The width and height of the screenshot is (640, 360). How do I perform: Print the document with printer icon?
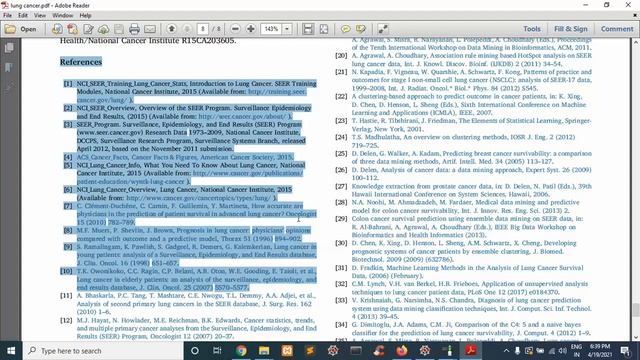tap(134, 29)
